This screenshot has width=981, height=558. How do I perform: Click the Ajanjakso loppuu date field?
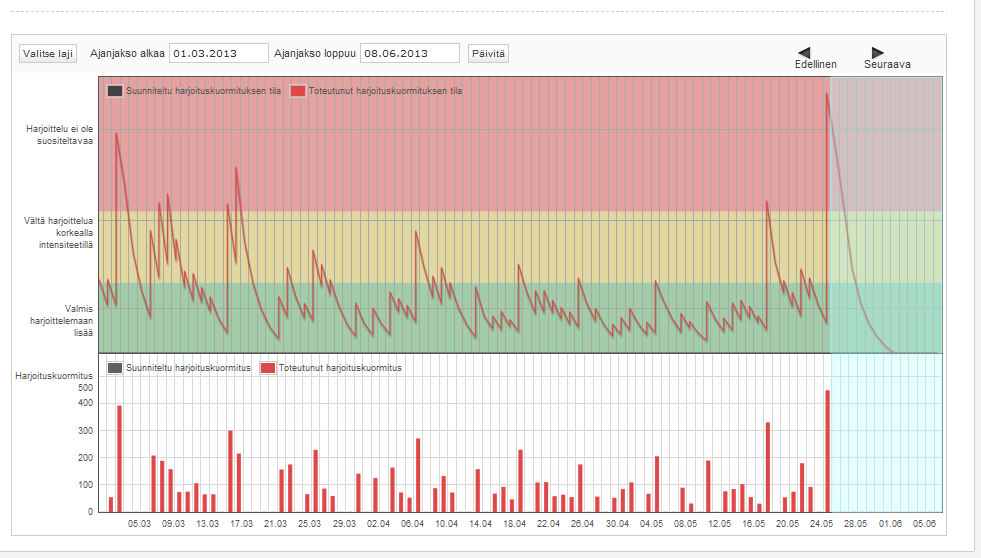coord(409,53)
